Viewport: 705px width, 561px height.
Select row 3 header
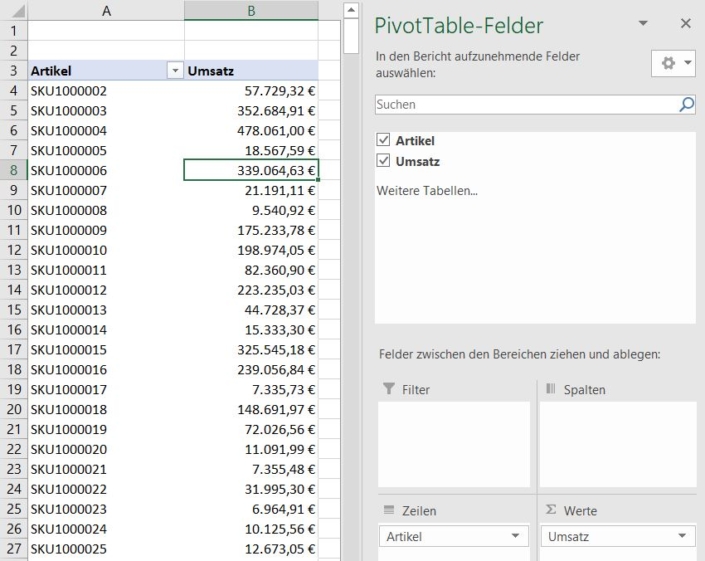[x=13, y=71]
